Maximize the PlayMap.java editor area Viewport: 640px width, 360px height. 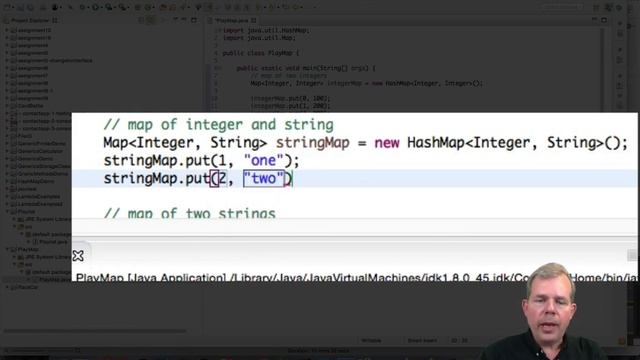pos(604,20)
